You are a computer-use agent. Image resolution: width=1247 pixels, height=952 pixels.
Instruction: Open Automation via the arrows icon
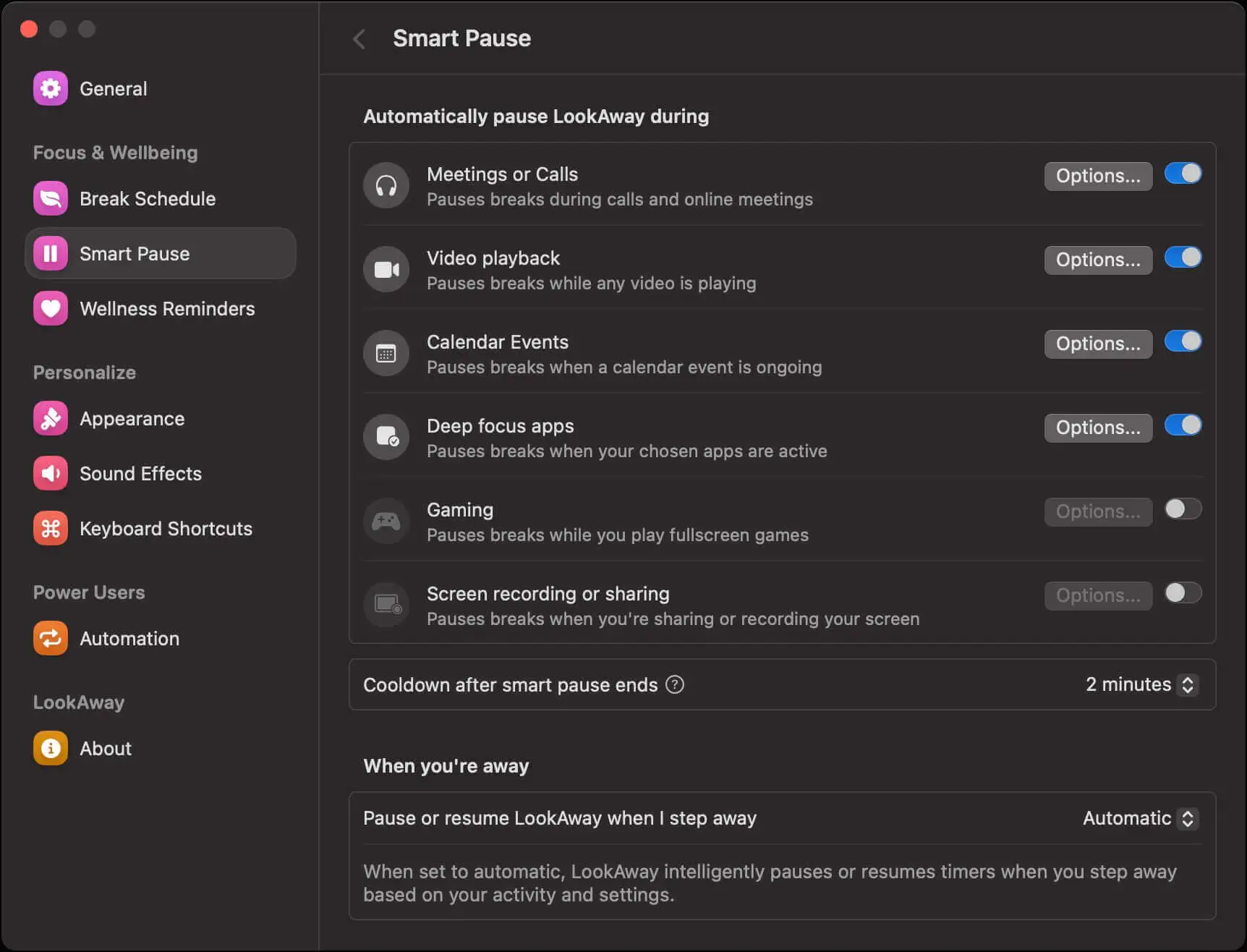pos(50,638)
